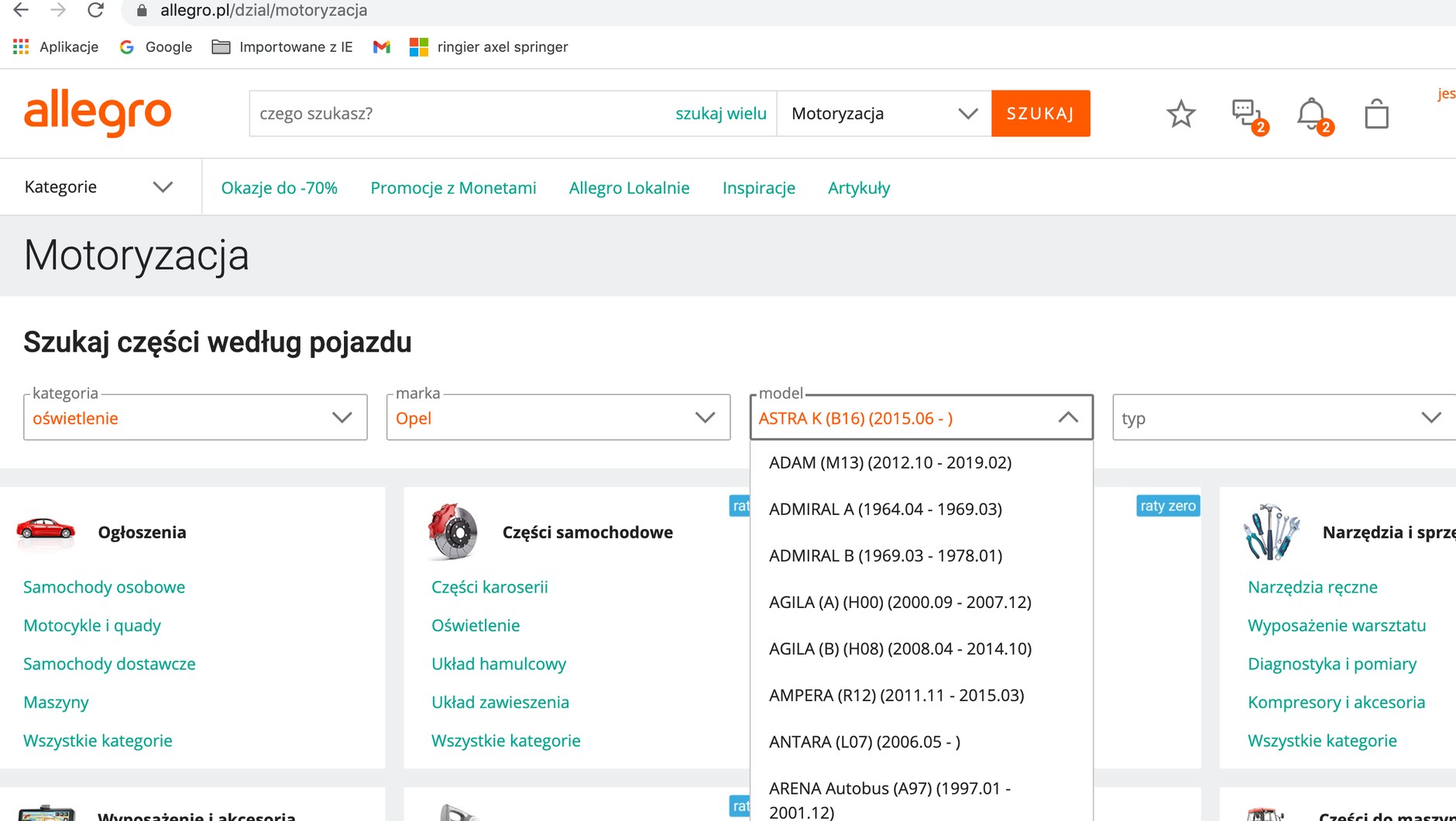
Task: Select ADMIRAL A (1964.04 - 1969.03) option
Action: [x=922, y=510]
